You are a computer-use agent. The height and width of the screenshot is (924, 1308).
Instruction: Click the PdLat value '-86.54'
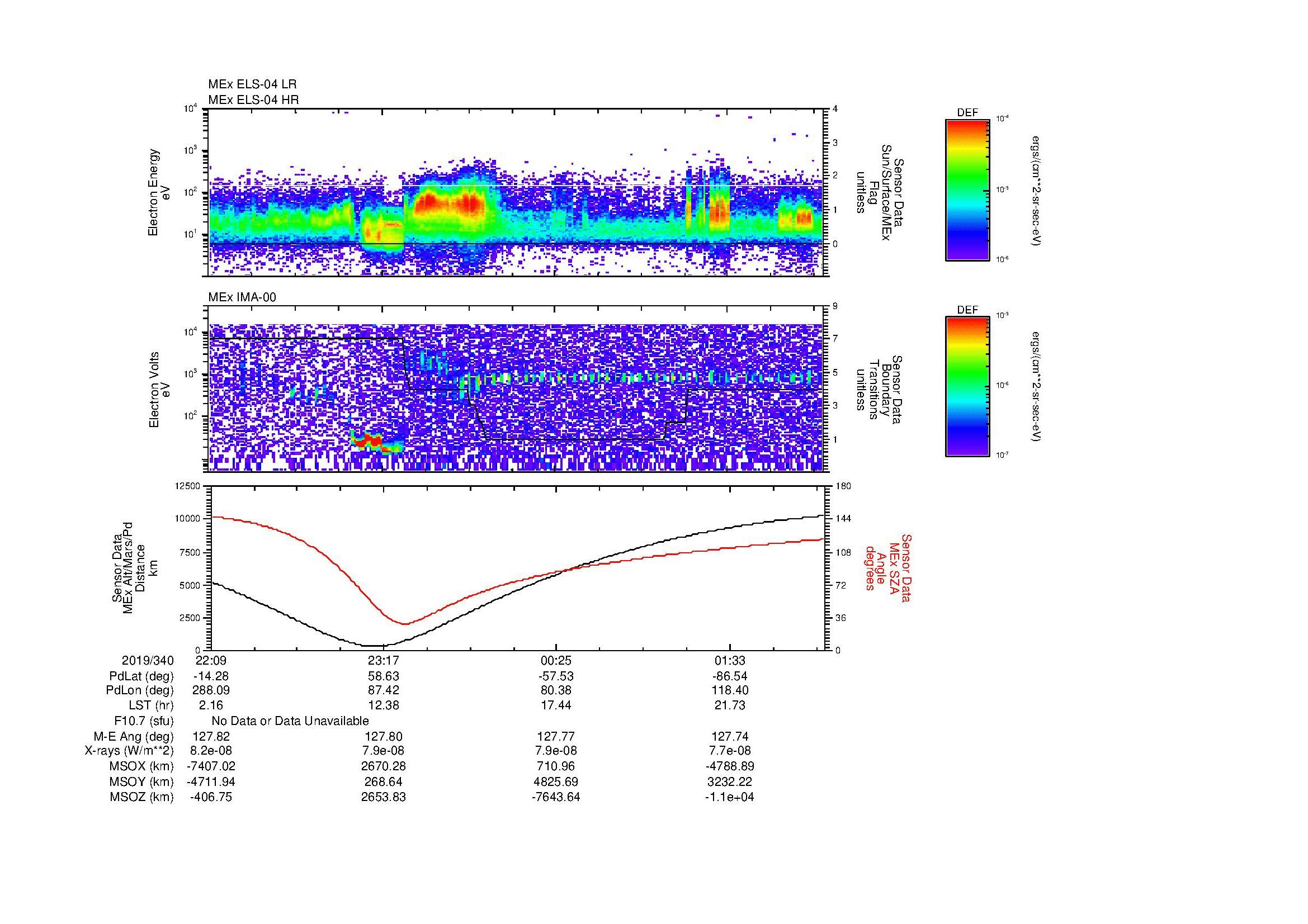coord(730,676)
